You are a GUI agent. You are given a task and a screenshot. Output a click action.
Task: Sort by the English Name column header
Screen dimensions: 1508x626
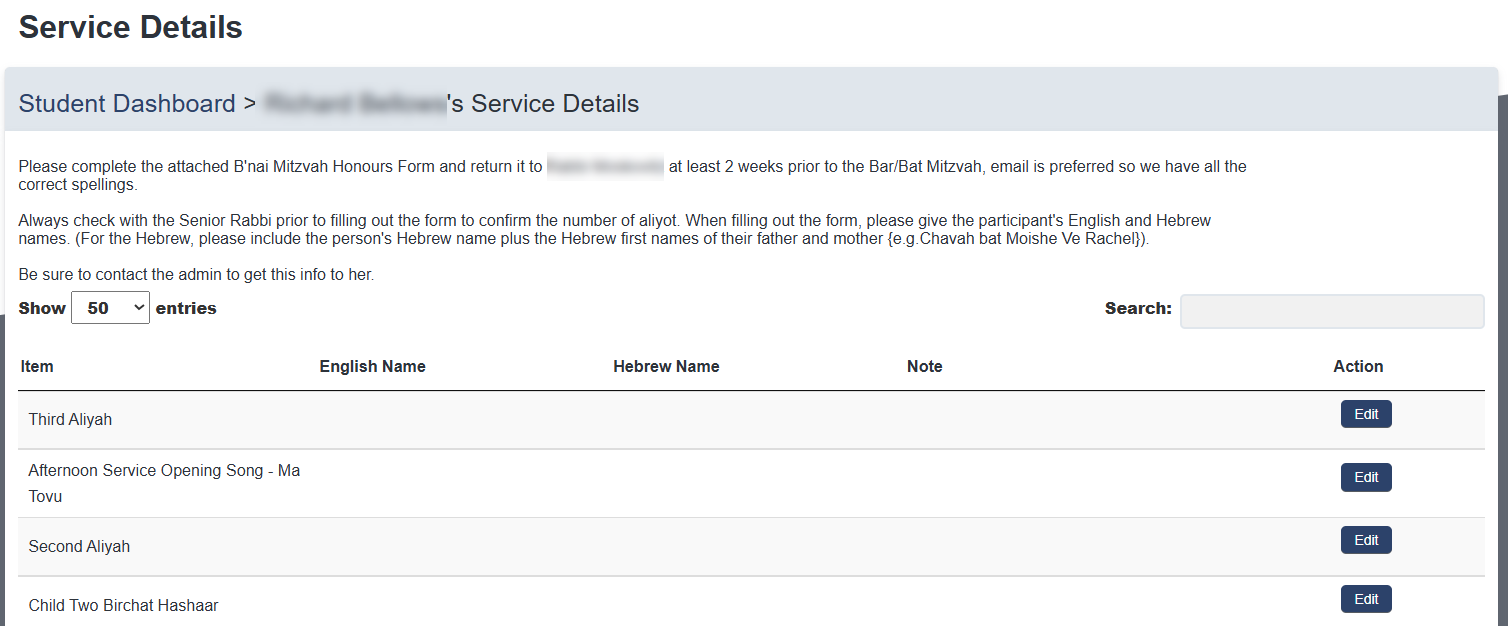tap(372, 366)
